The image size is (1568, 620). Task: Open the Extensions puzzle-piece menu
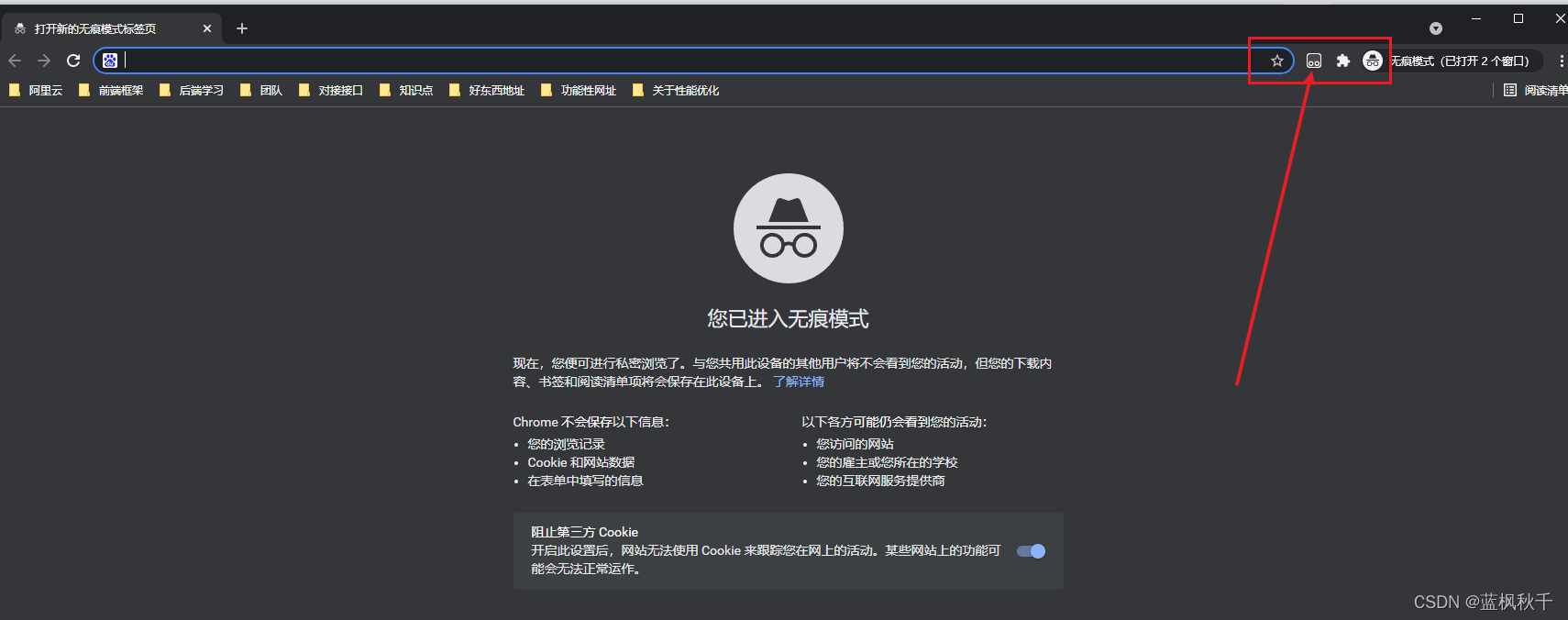coord(1343,61)
